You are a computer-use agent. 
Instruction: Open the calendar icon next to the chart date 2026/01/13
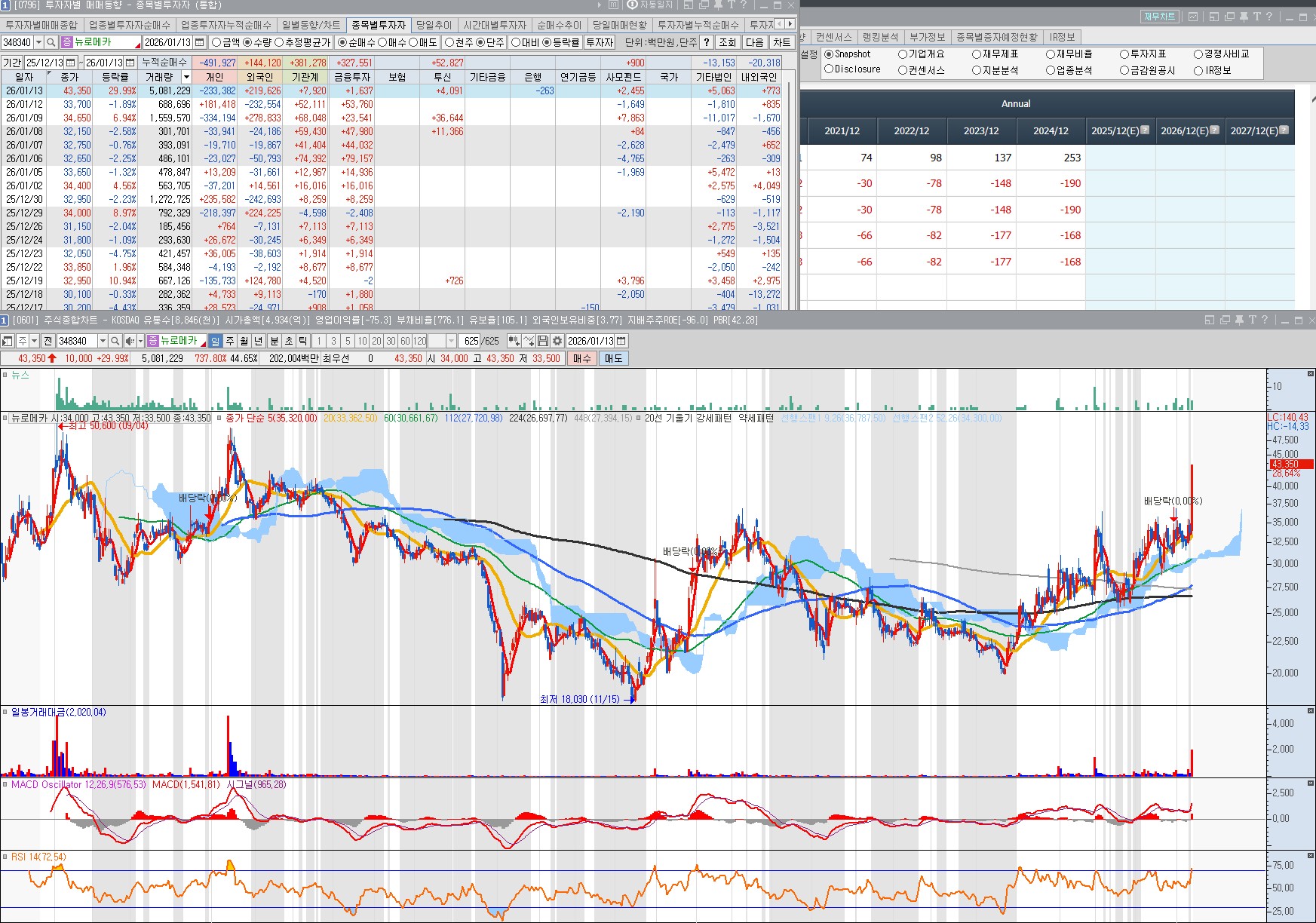click(621, 341)
